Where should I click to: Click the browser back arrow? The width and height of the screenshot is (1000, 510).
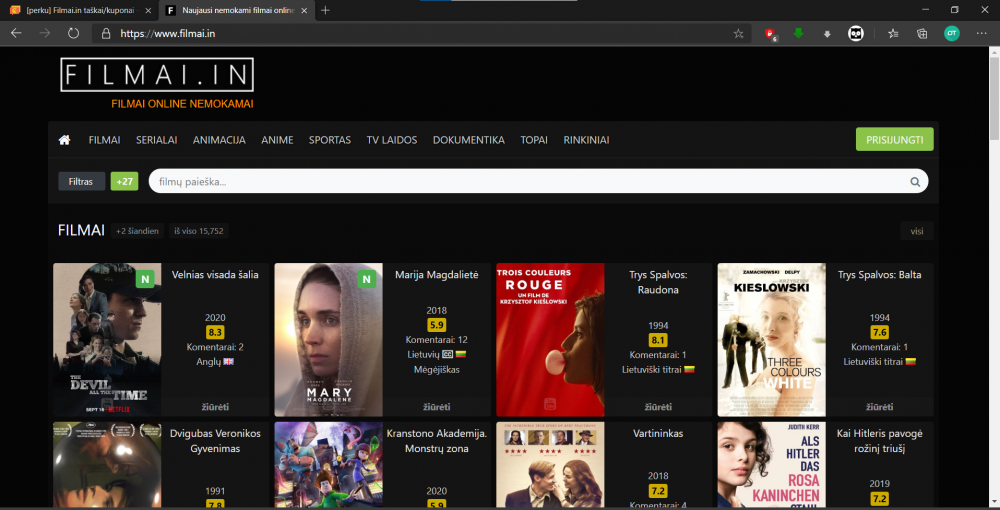[x=16, y=33]
